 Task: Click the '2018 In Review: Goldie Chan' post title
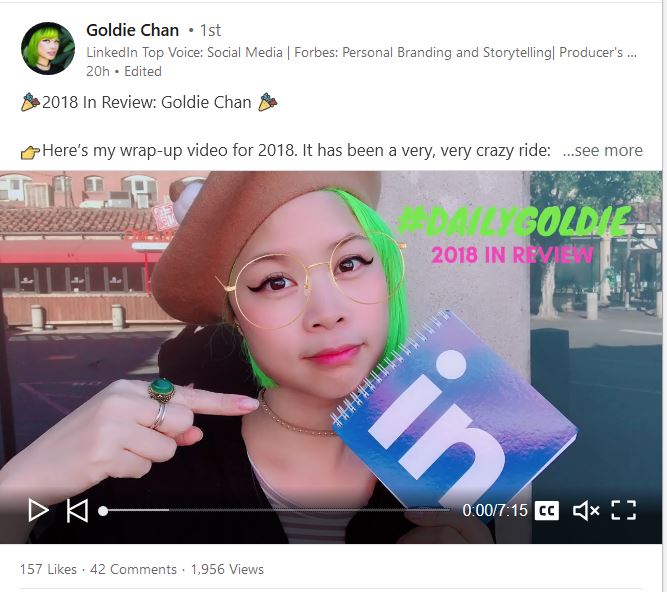[147, 102]
